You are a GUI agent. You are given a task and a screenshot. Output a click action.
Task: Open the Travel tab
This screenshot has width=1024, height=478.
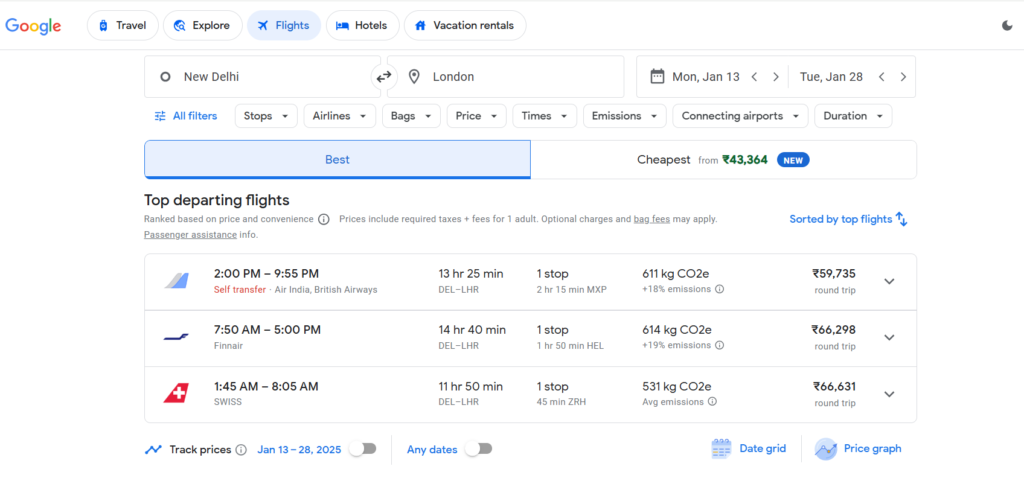click(123, 25)
